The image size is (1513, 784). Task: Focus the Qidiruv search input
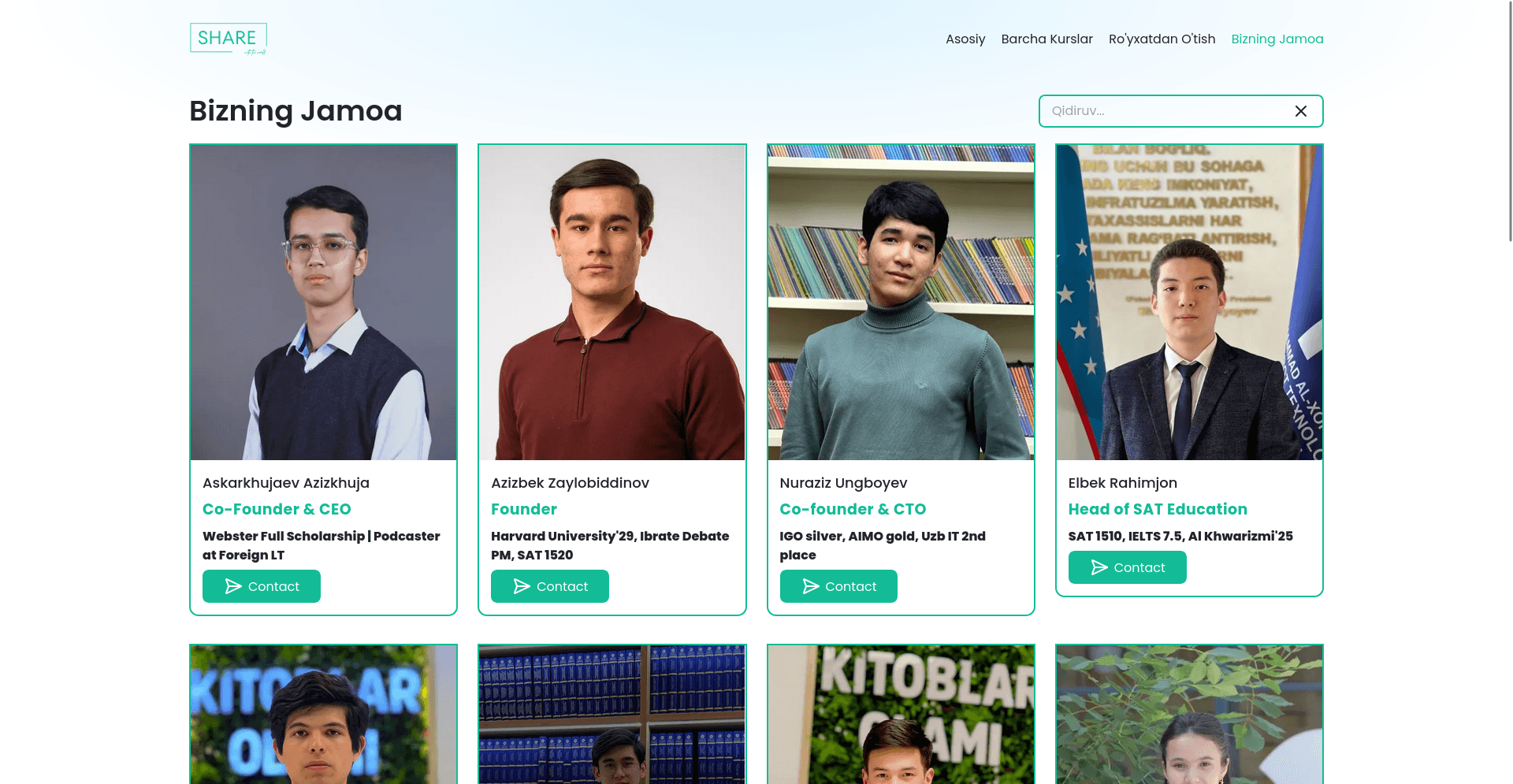point(1166,111)
